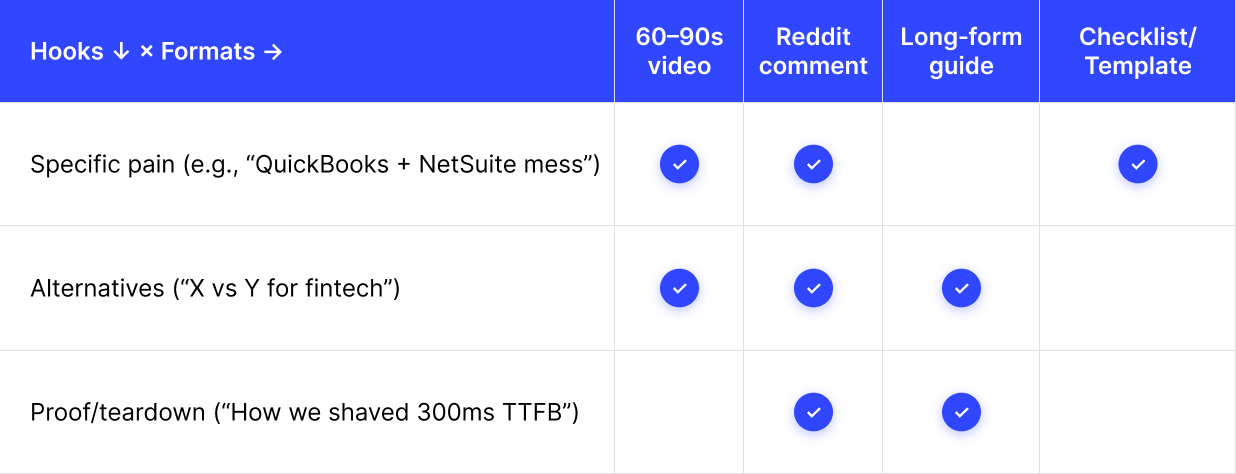Click the checkmark for Specific pain 60–90s video
This screenshot has height=474, width=1236.
click(679, 164)
